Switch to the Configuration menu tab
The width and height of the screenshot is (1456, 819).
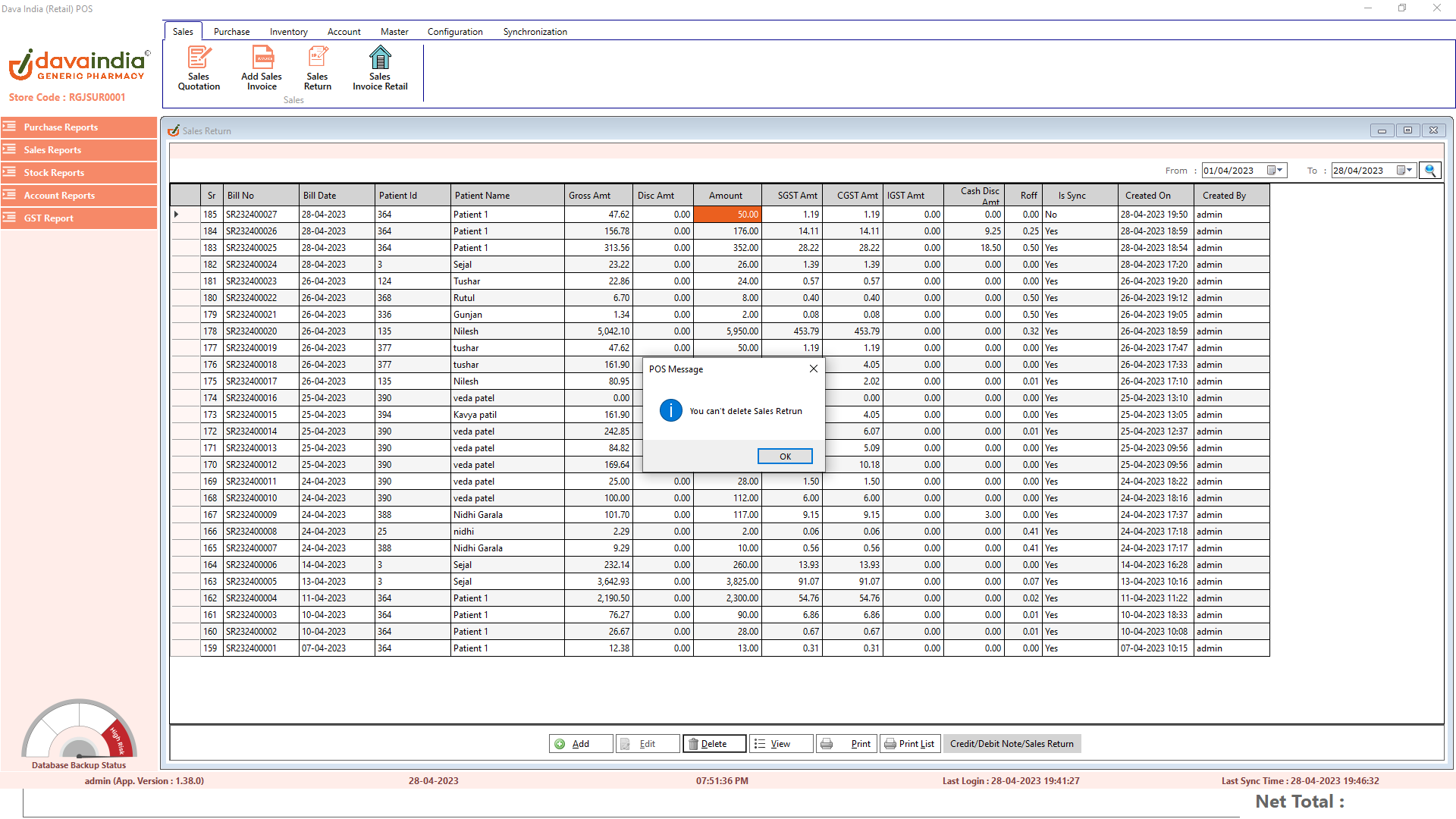click(x=454, y=32)
